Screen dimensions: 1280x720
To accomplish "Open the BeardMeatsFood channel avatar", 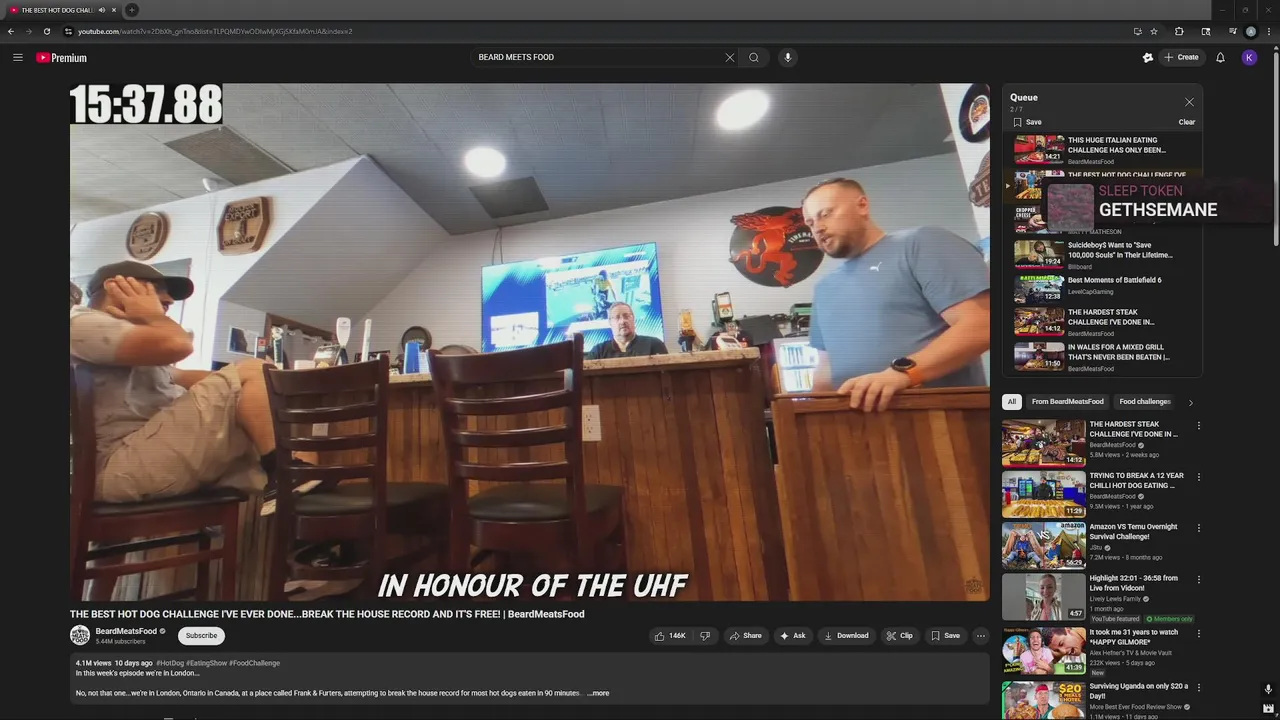I will tap(80, 635).
